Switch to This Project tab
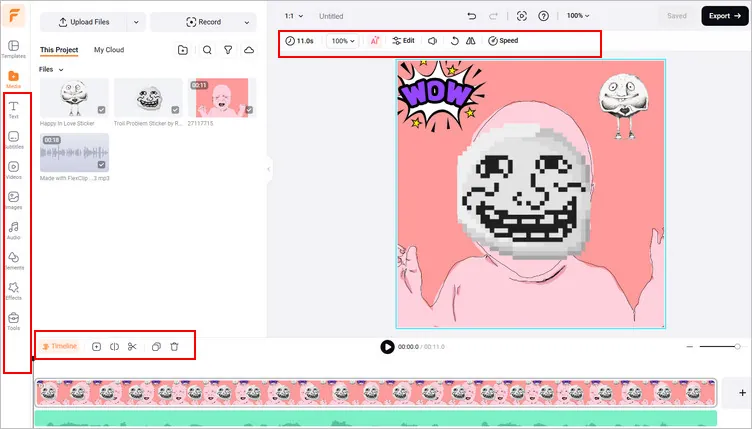 click(59, 50)
